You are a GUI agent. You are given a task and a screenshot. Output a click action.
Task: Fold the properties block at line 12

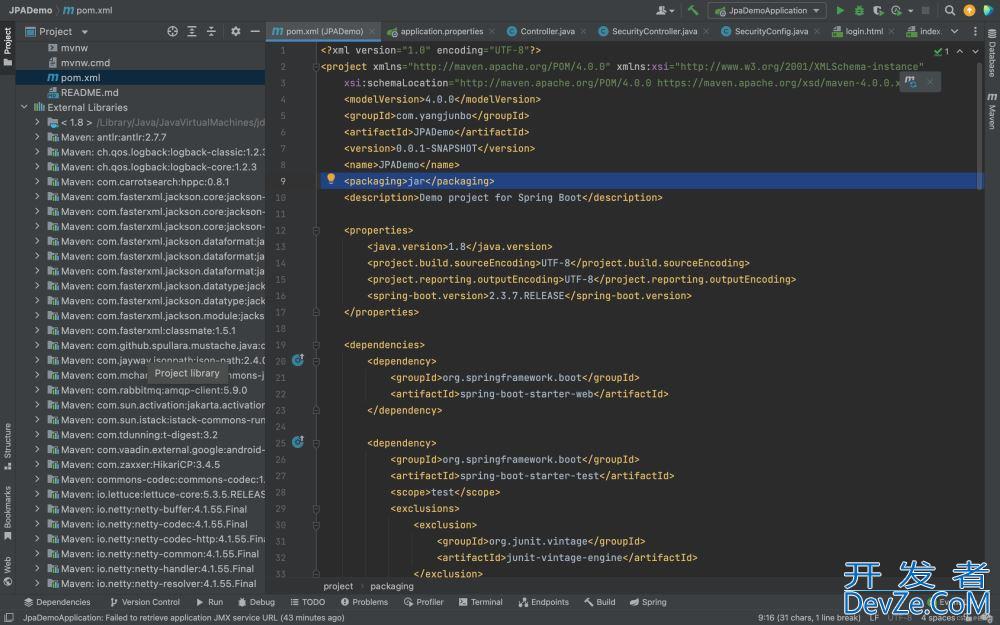point(316,230)
